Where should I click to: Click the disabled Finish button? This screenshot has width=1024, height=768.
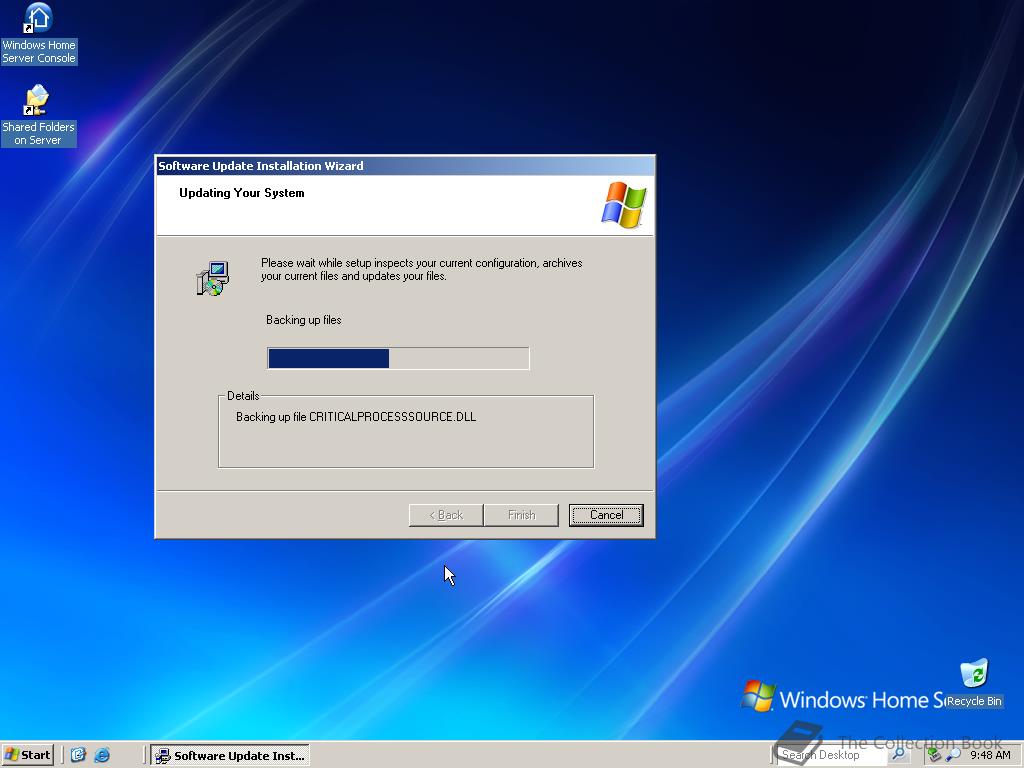(x=521, y=514)
